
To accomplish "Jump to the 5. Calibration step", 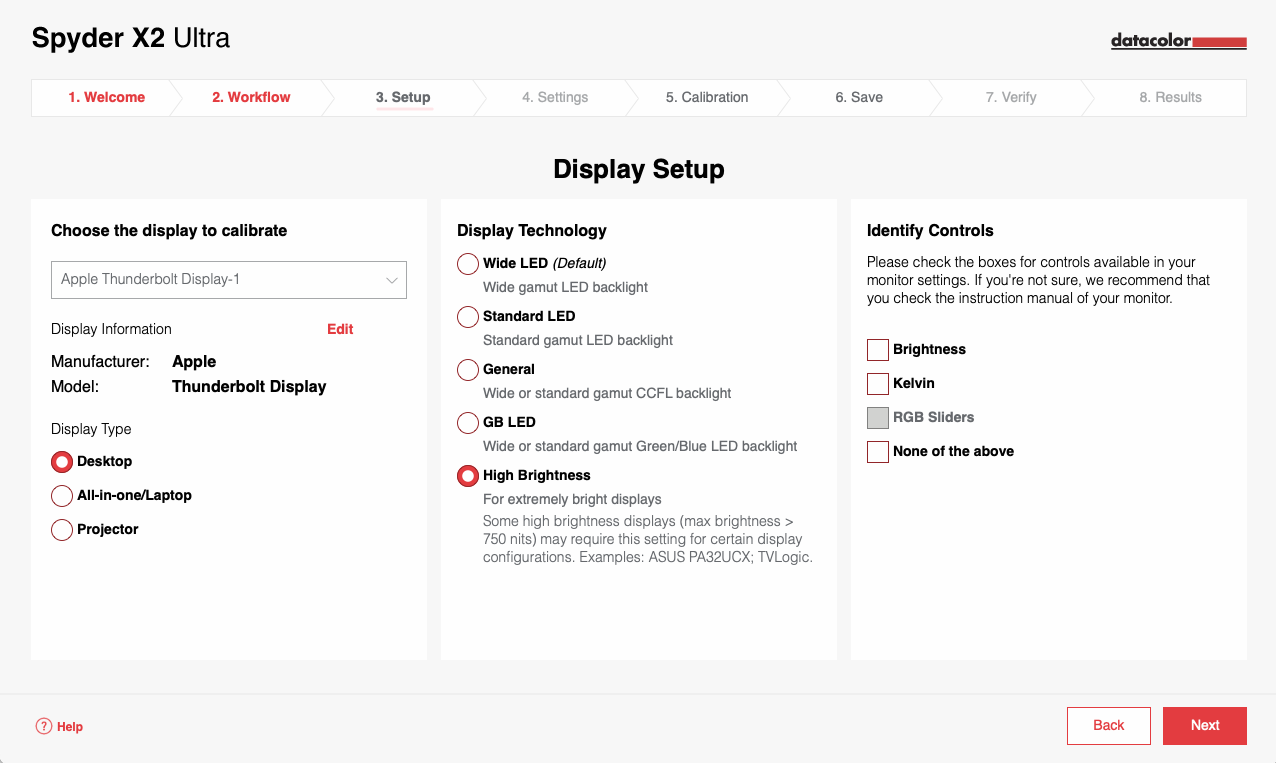I will coord(707,97).
